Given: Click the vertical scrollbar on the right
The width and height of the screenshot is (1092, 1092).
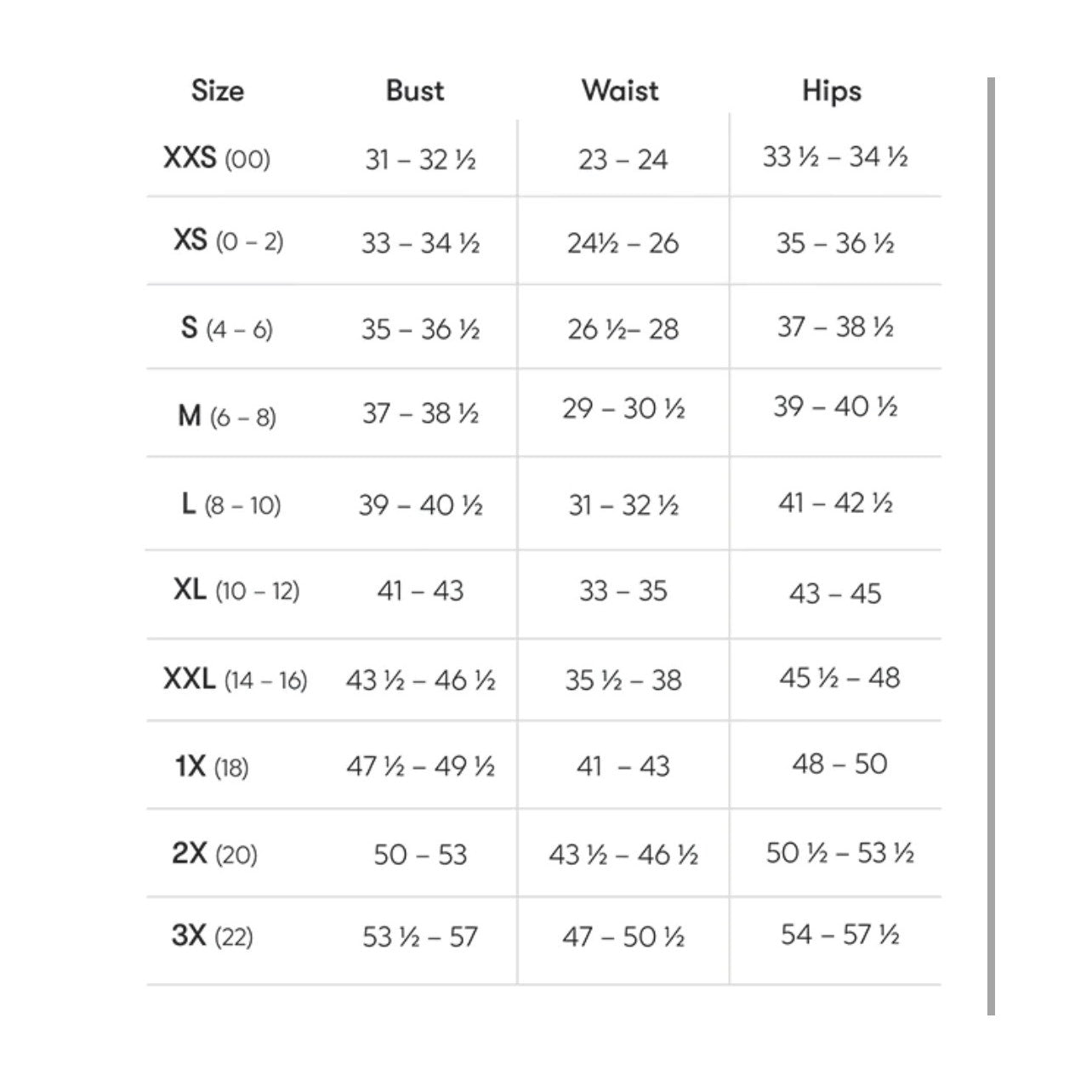Looking at the screenshot, I should tap(991, 546).
